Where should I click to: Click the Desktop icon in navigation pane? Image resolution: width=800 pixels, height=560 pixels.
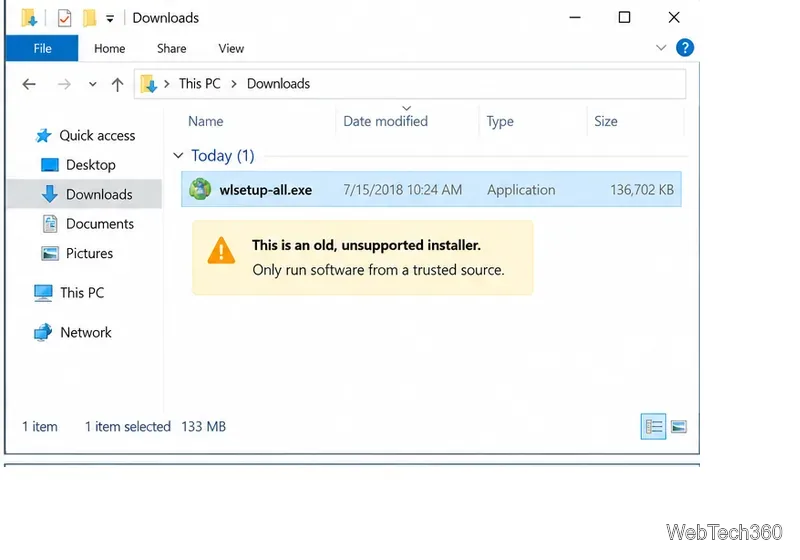click(49, 165)
